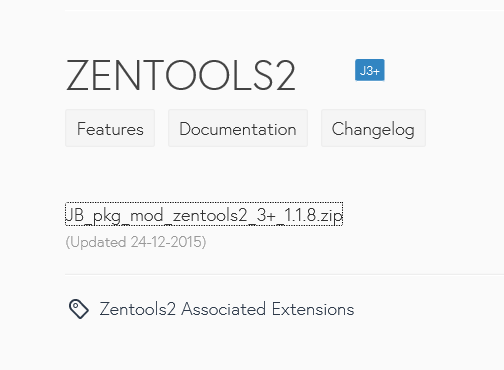The width and height of the screenshot is (504, 370).
Task: Open the Features button
Action: [110, 128]
